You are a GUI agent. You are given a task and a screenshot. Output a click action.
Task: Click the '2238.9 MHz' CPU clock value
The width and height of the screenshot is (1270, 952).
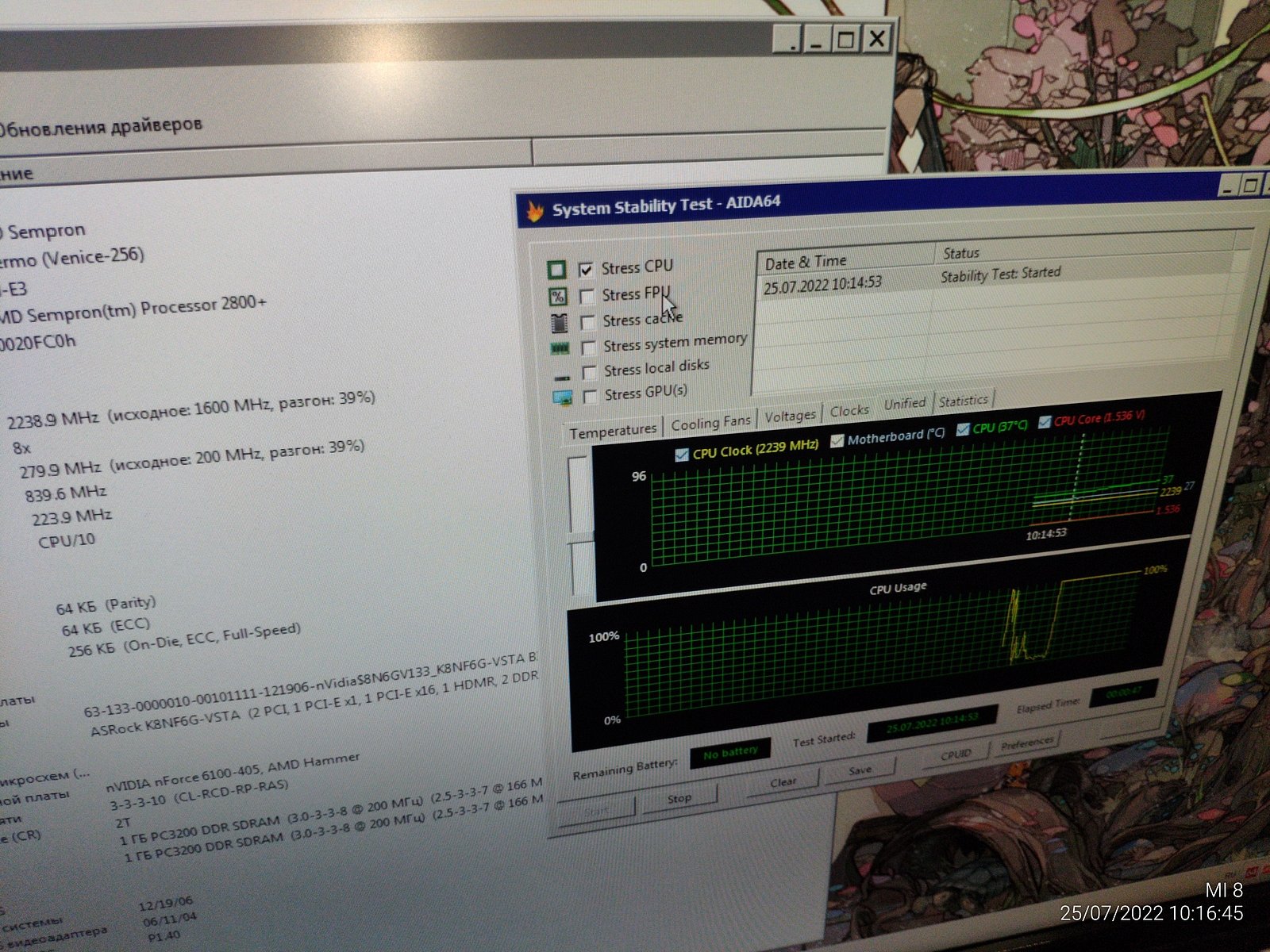click(52, 419)
